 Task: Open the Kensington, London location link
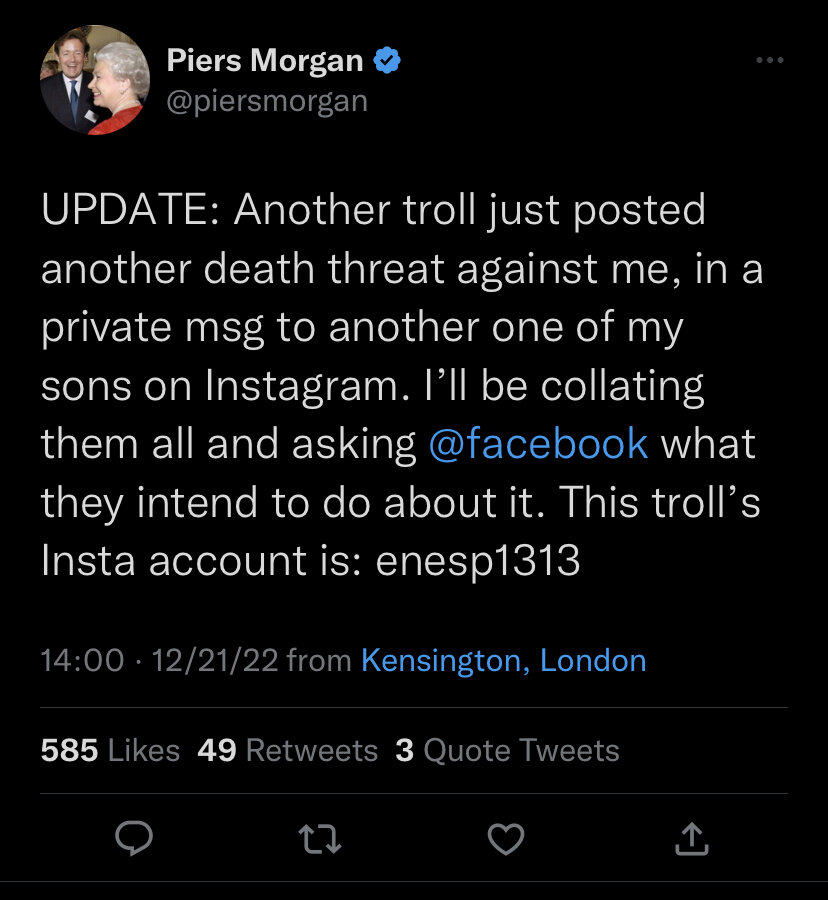tap(503, 660)
